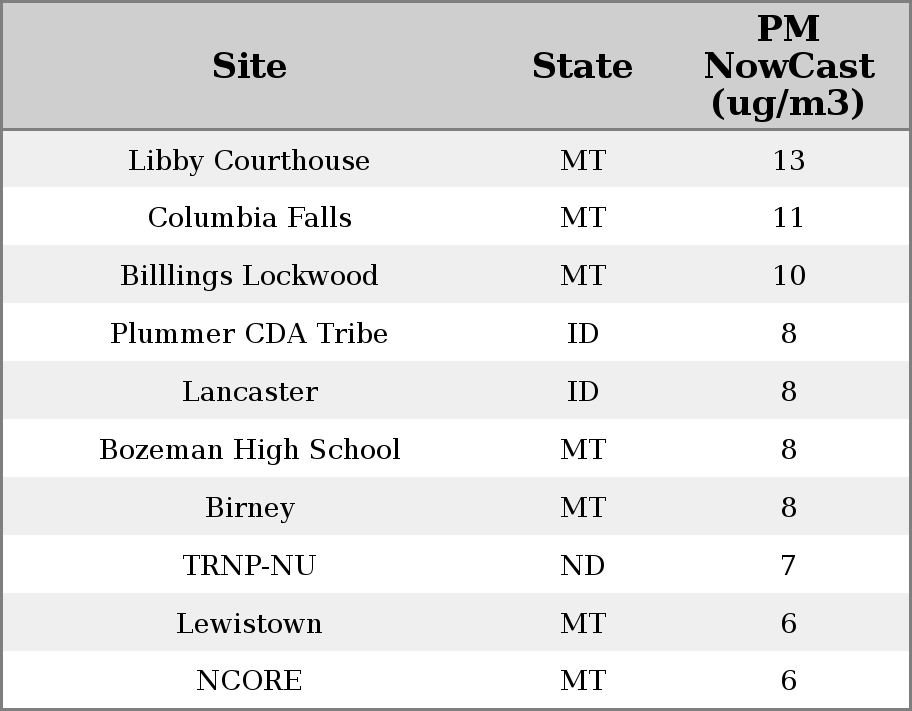Select the PM value 7 cell

click(x=788, y=566)
